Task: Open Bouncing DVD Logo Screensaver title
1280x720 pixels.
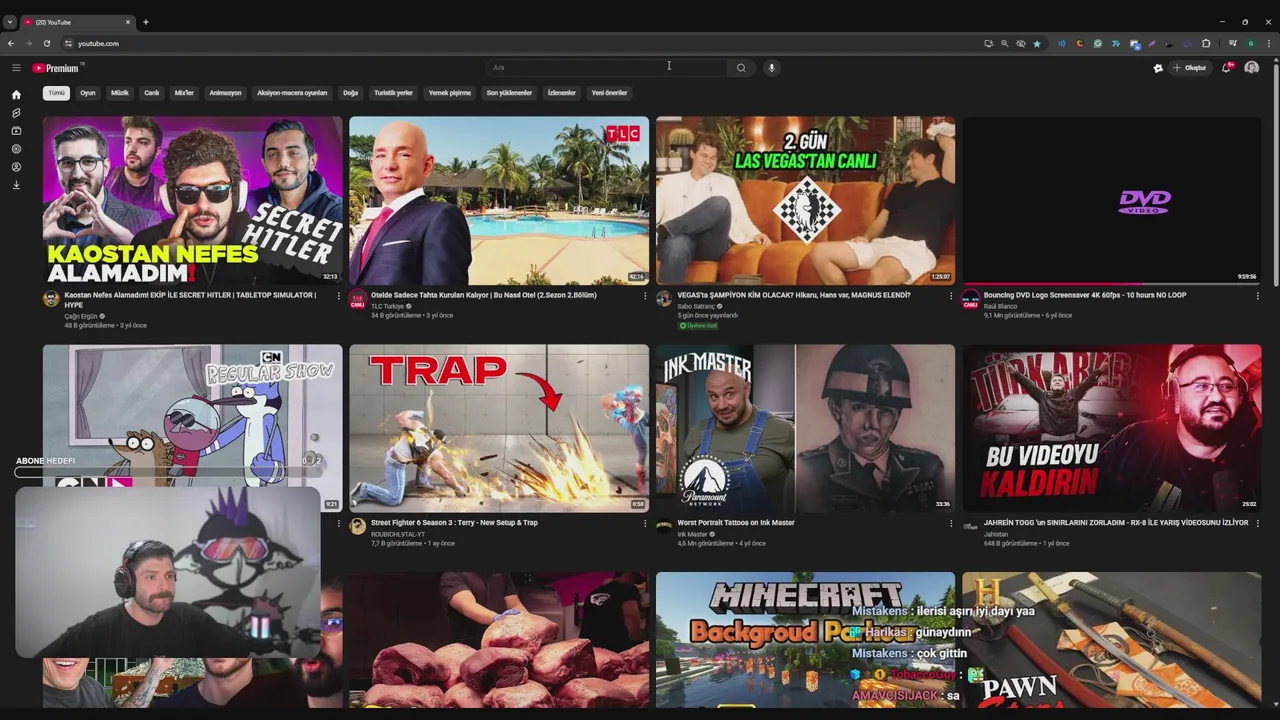Action: 1085,295
